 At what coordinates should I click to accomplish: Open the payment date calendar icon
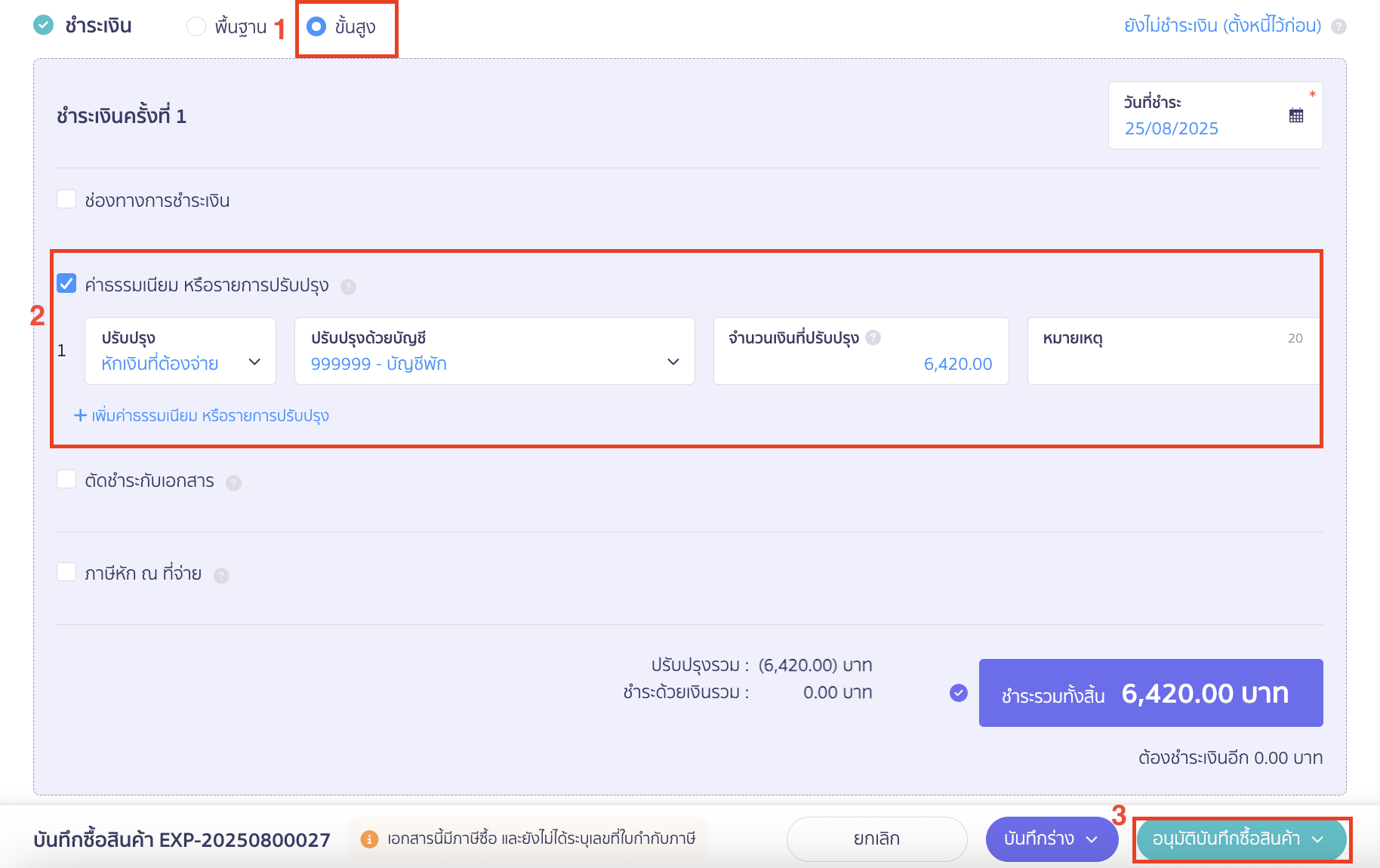(x=1295, y=115)
